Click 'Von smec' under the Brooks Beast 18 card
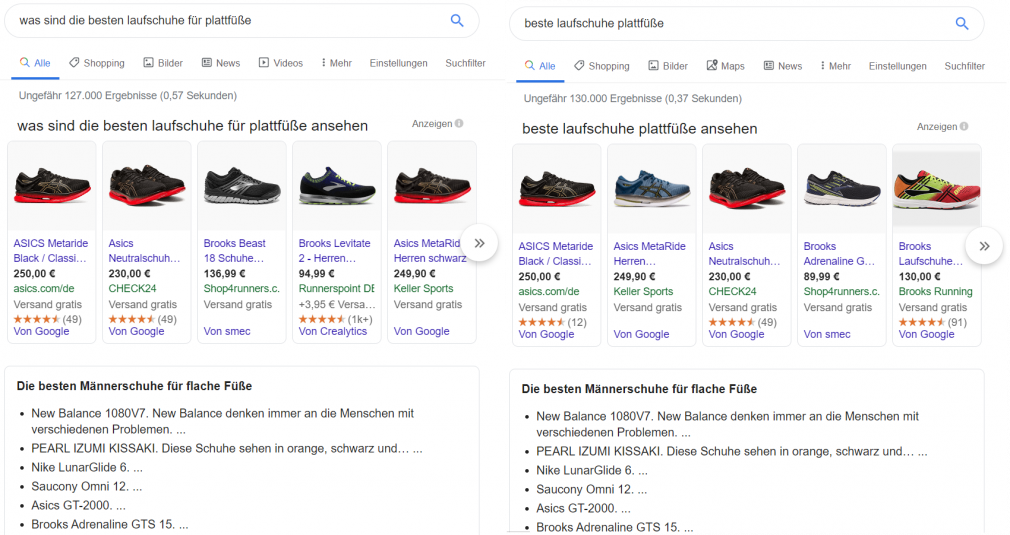The height and width of the screenshot is (535, 1010). (227, 332)
